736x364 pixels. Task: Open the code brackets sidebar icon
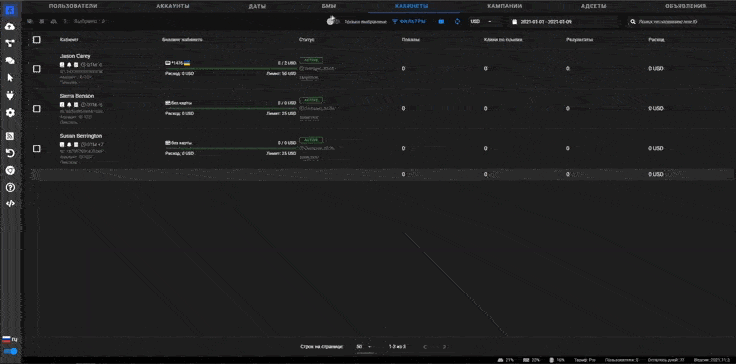[x=10, y=204]
